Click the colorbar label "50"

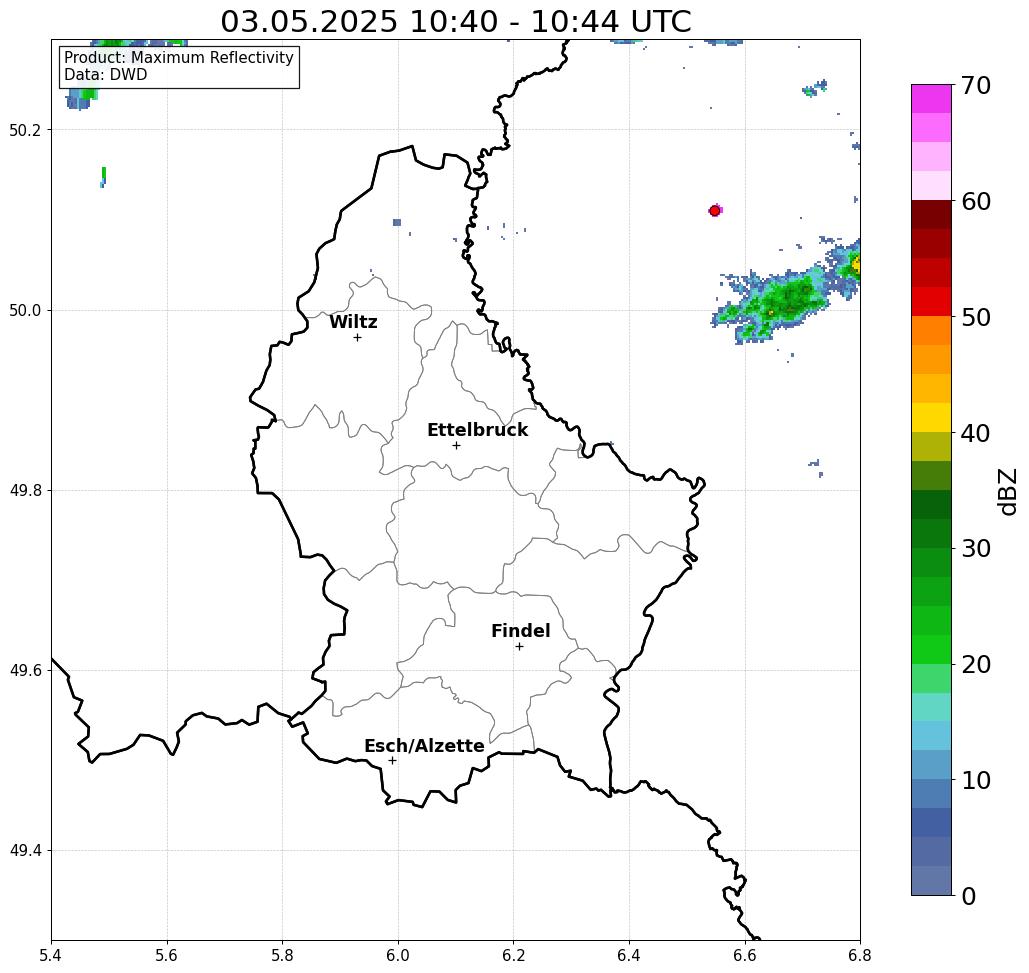(976, 318)
